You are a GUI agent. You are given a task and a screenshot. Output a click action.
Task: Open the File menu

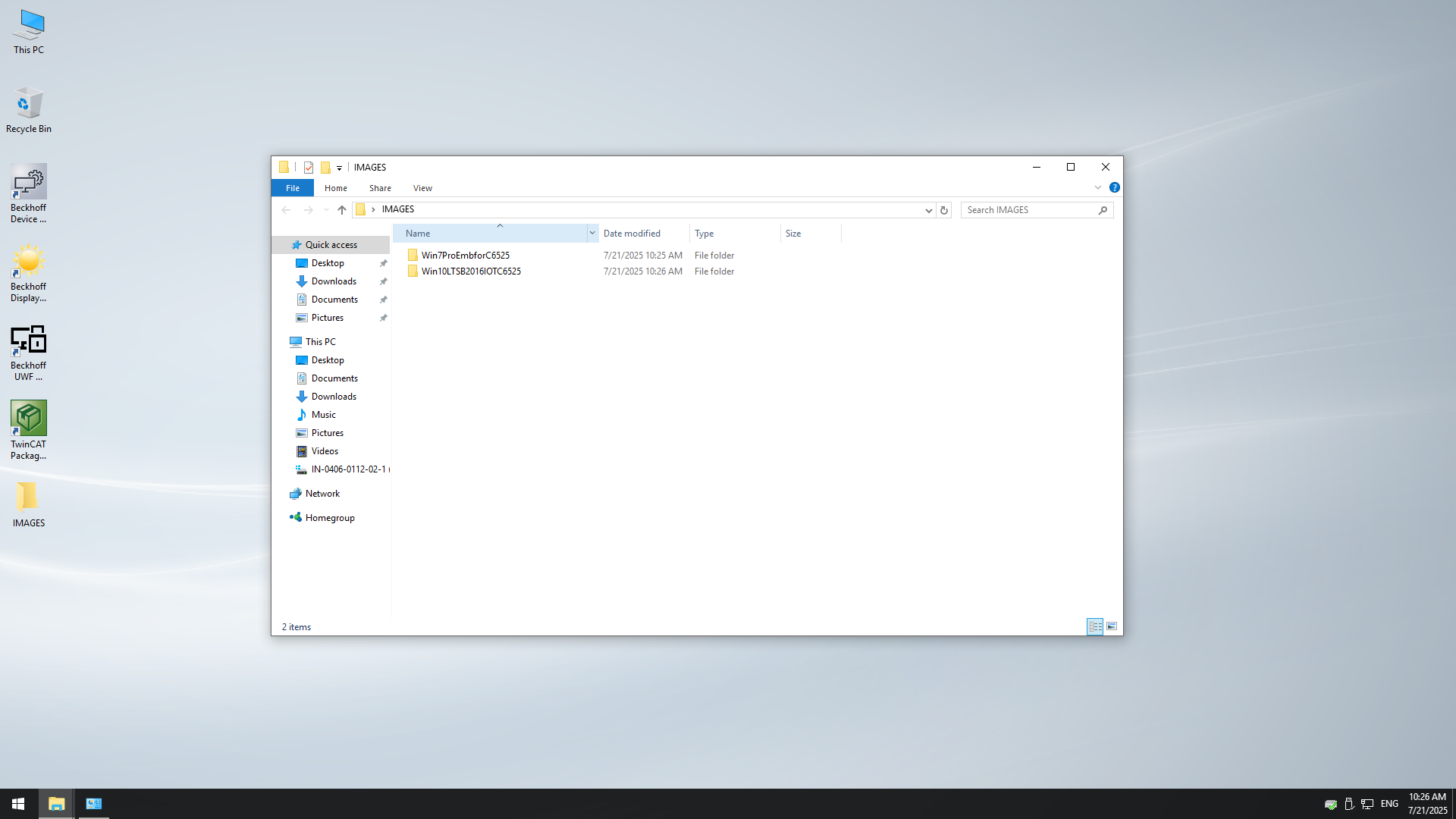click(293, 188)
